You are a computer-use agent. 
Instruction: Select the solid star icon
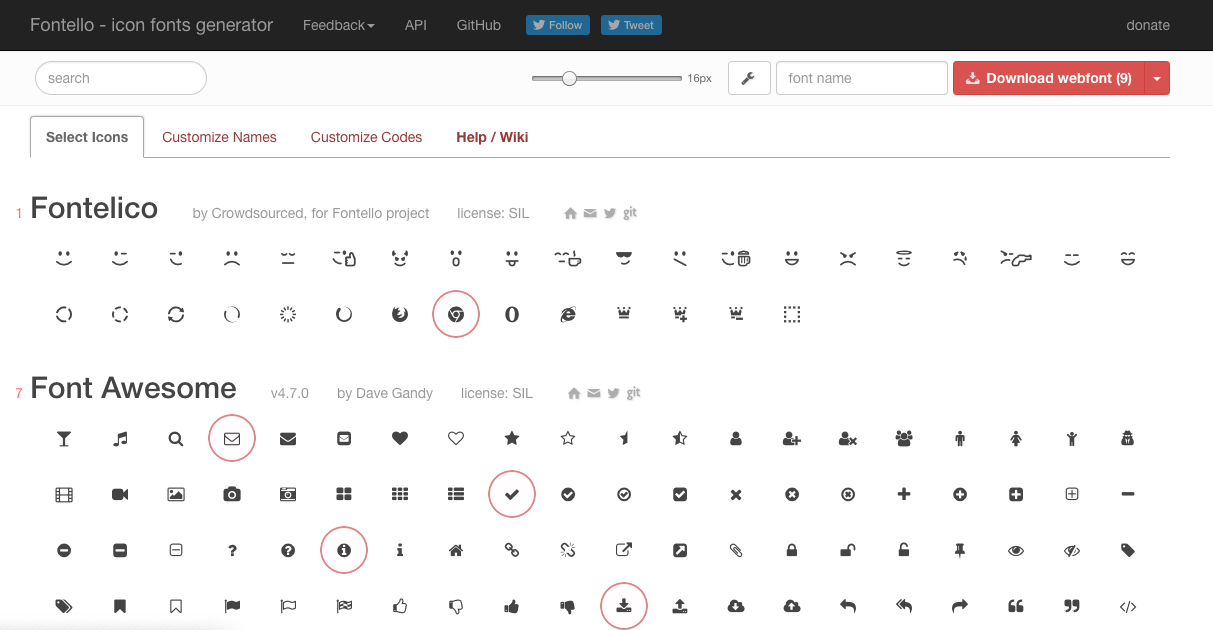click(512, 438)
